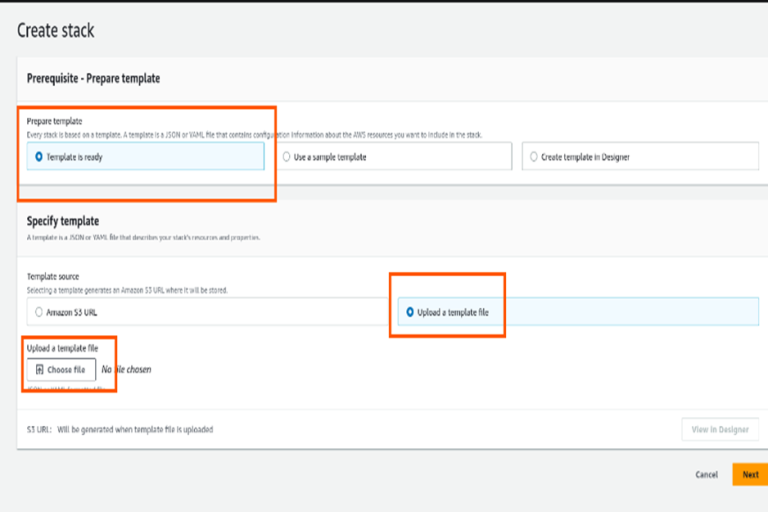
Task: Click the S3 URL will be generated text
Action: click(x=120, y=430)
